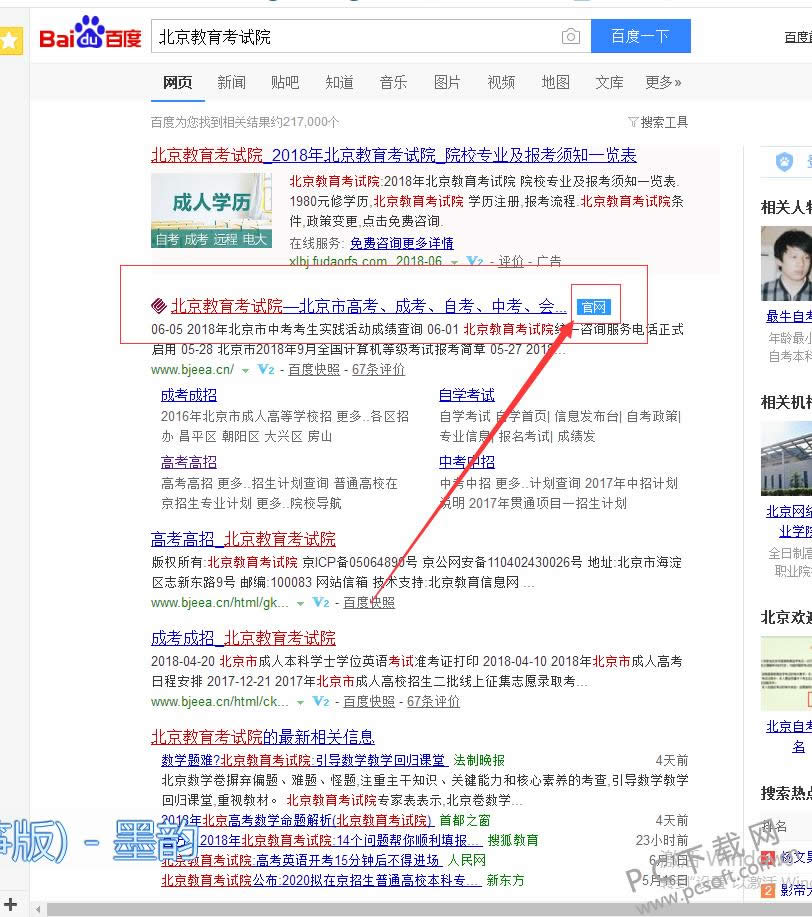
Task: Switch to the 图片 tab
Action: 447,82
